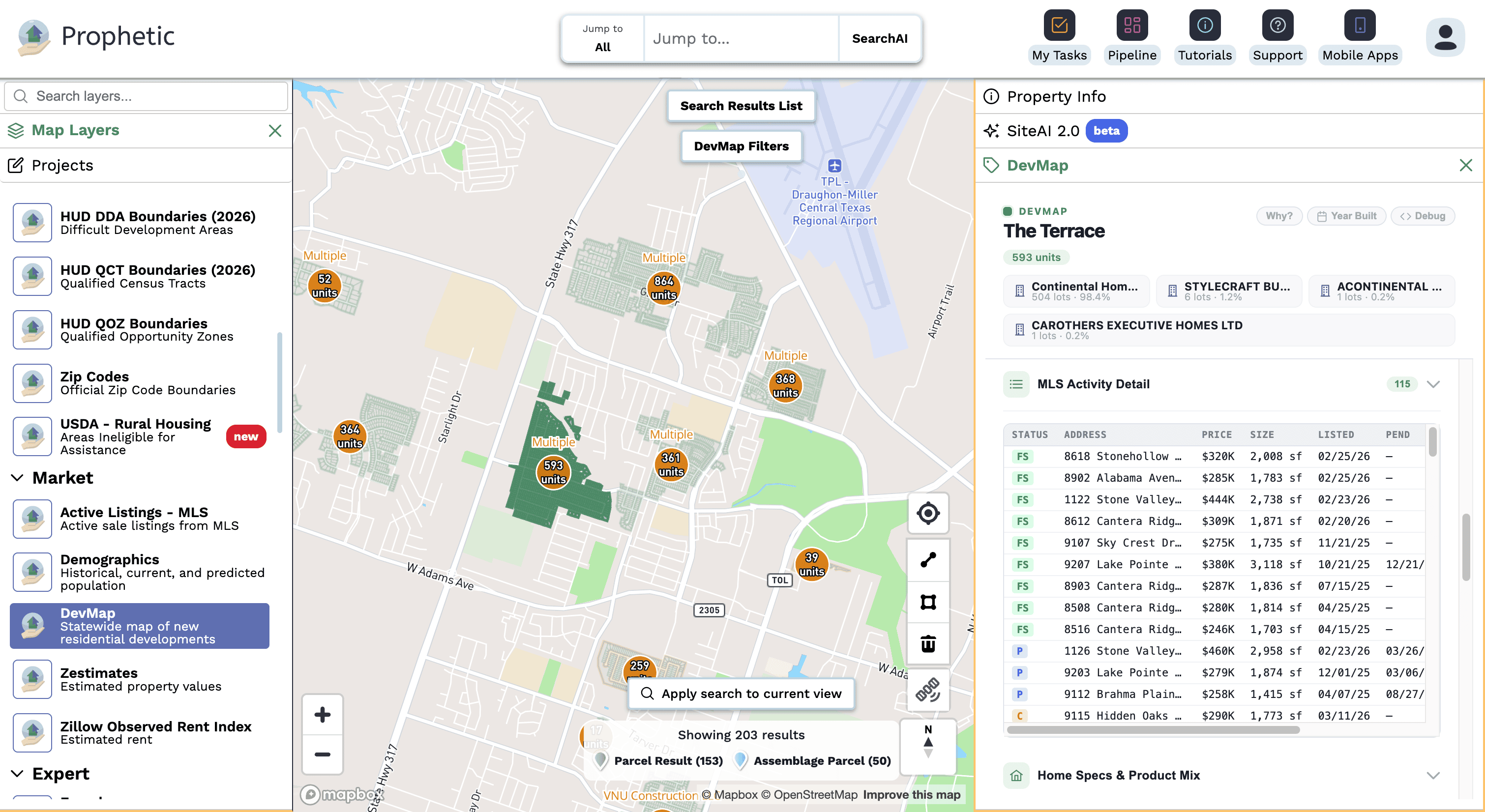This screenshot has height=812, width=1485.
Task: Click the DevMap Filters button
Action: [x=741, y=146]
